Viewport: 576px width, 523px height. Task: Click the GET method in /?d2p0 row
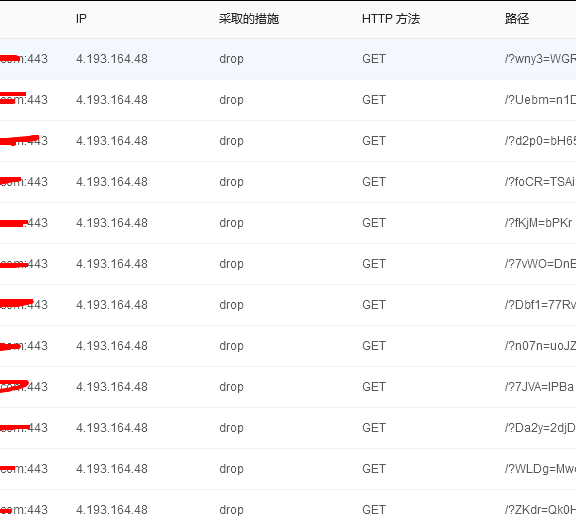click(x=374, y=141)
